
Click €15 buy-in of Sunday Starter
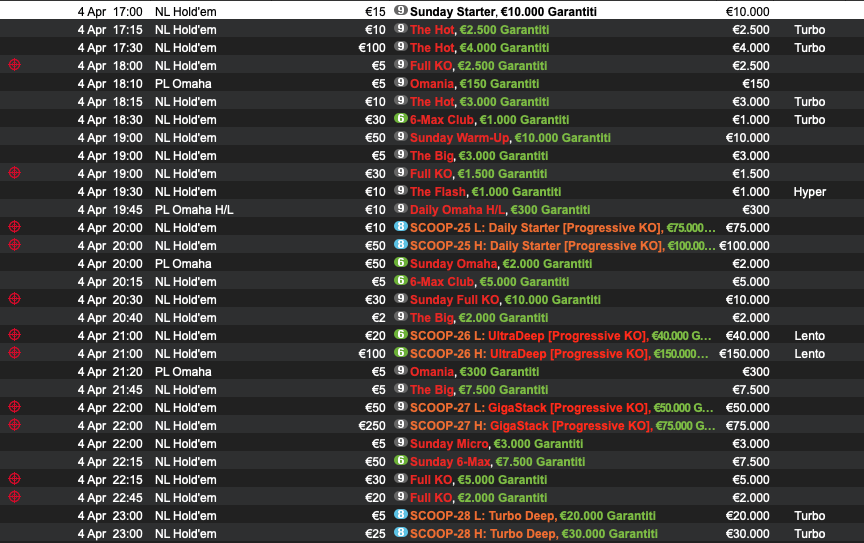click(x=375, y=12)
